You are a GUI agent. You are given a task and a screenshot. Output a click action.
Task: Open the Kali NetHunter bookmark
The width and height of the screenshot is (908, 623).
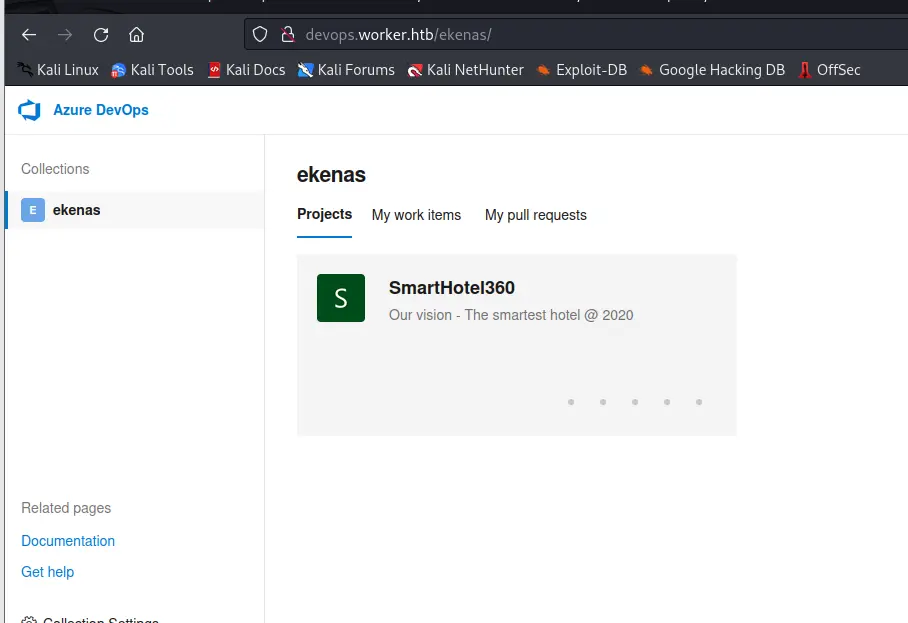point(466,70)
